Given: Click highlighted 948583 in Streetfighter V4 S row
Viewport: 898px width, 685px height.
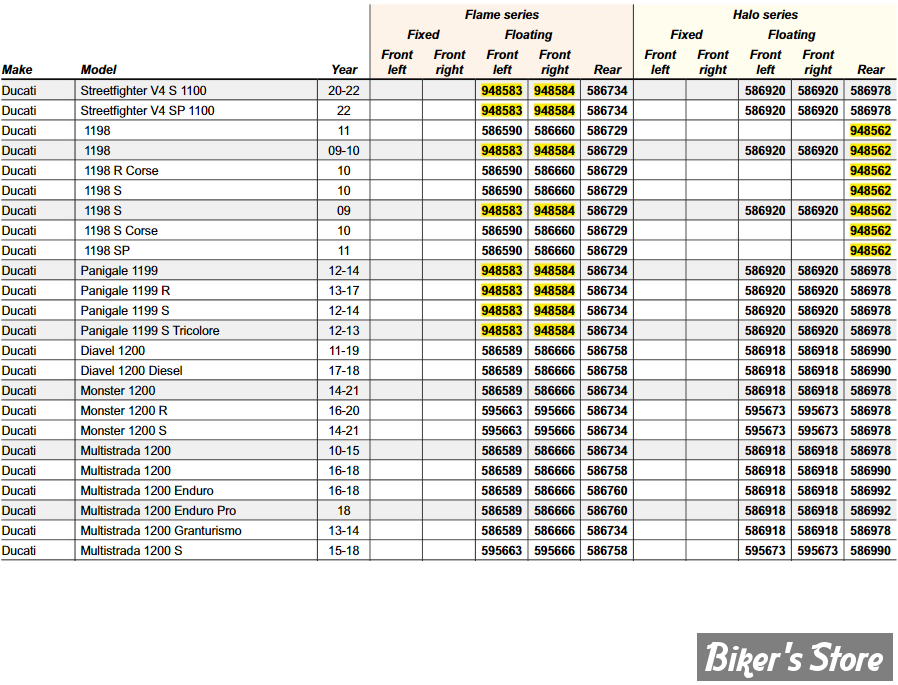Looking at the screenshot, I should click(502, 90).
